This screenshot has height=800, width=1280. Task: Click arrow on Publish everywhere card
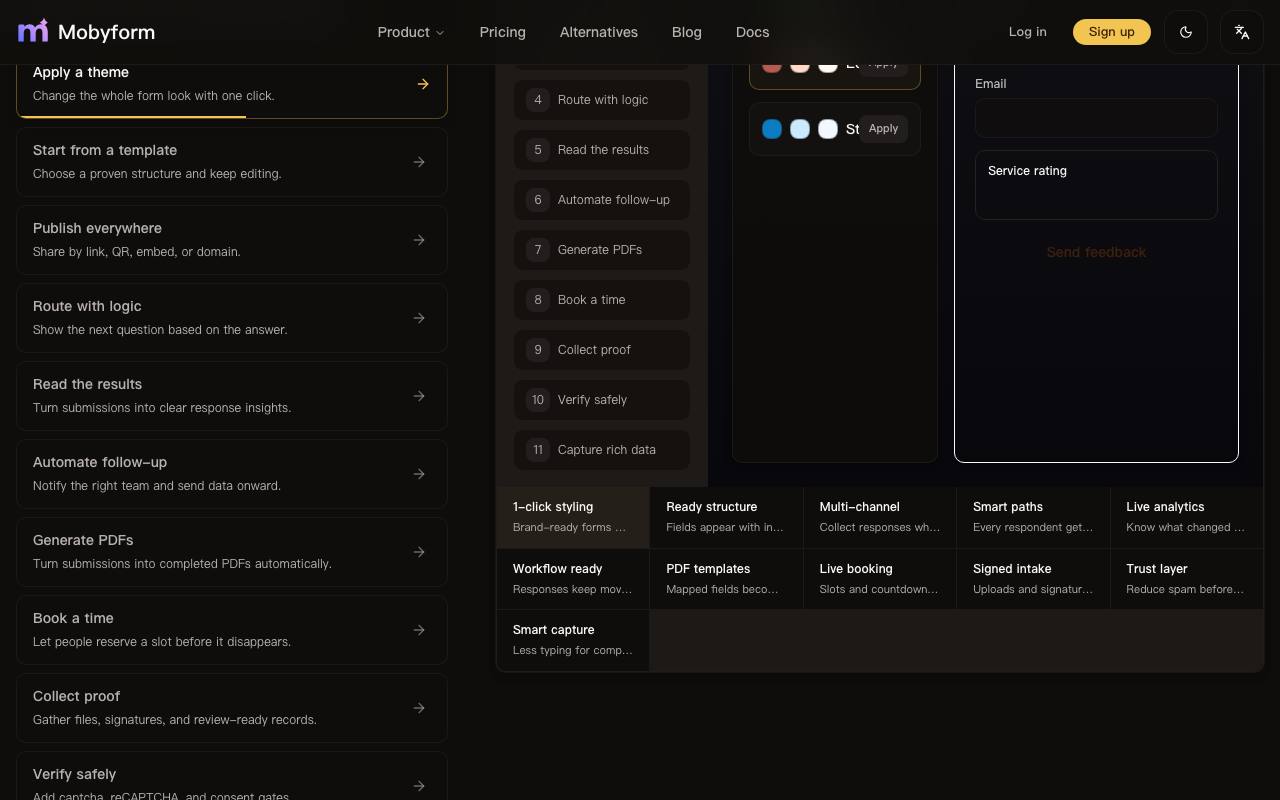(x=419, y=240)
